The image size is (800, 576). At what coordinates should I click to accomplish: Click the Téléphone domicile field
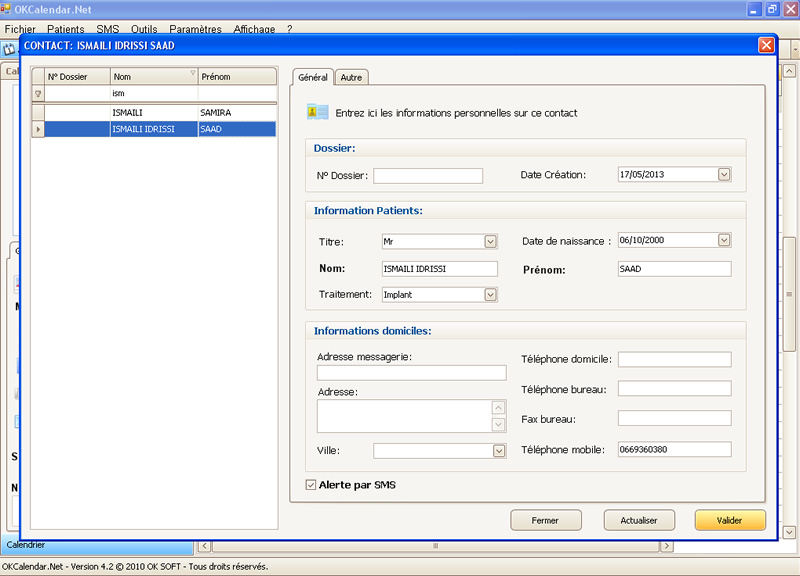674,359
